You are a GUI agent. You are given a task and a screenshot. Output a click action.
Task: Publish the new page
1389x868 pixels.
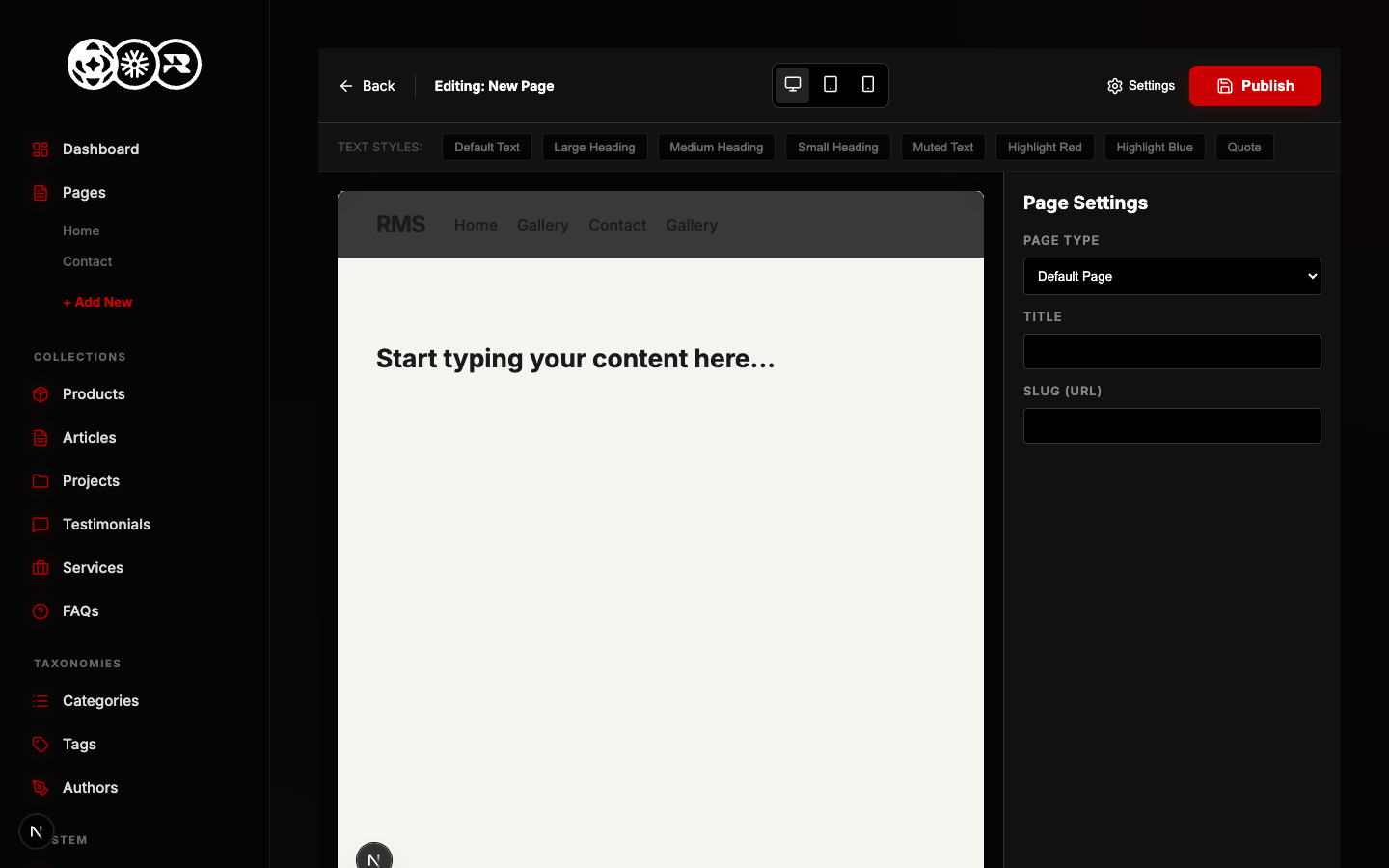tap(1255, 86)
